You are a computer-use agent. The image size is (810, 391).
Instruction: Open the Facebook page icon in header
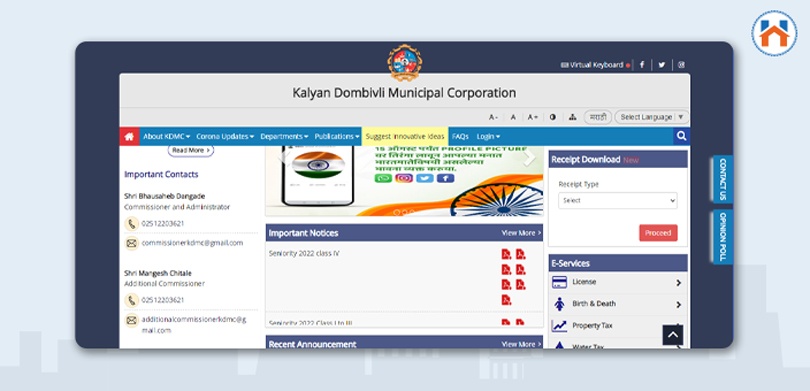tap(642, 65)
